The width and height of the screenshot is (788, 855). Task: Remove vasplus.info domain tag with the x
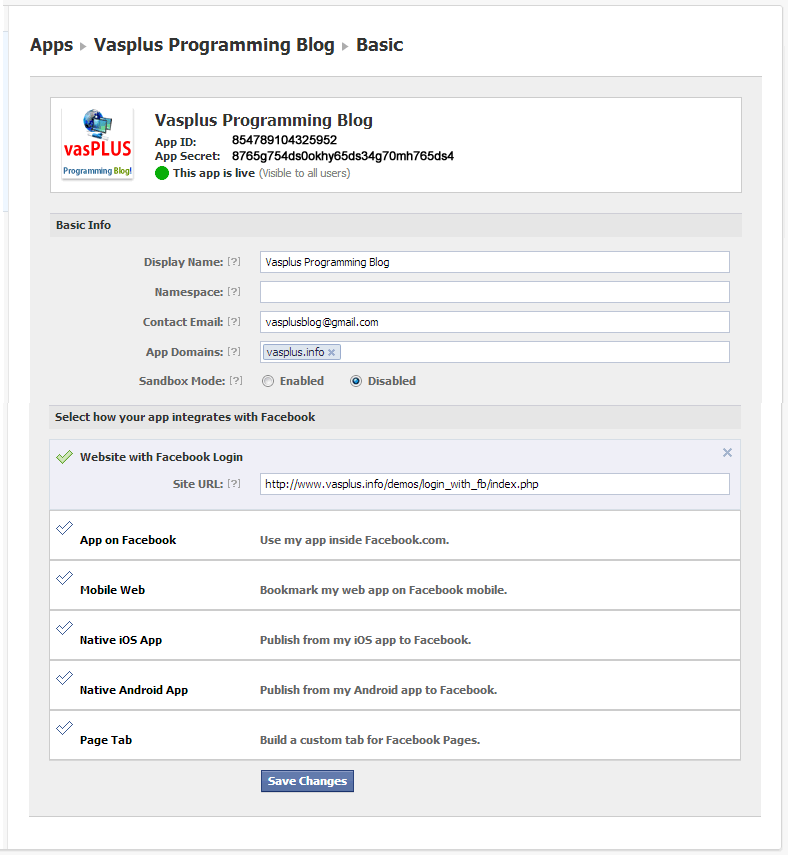coord(331,353)
